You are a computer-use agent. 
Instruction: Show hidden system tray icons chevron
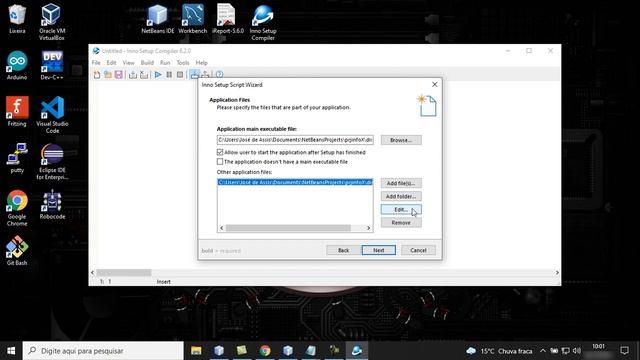(x=542, y=351)
